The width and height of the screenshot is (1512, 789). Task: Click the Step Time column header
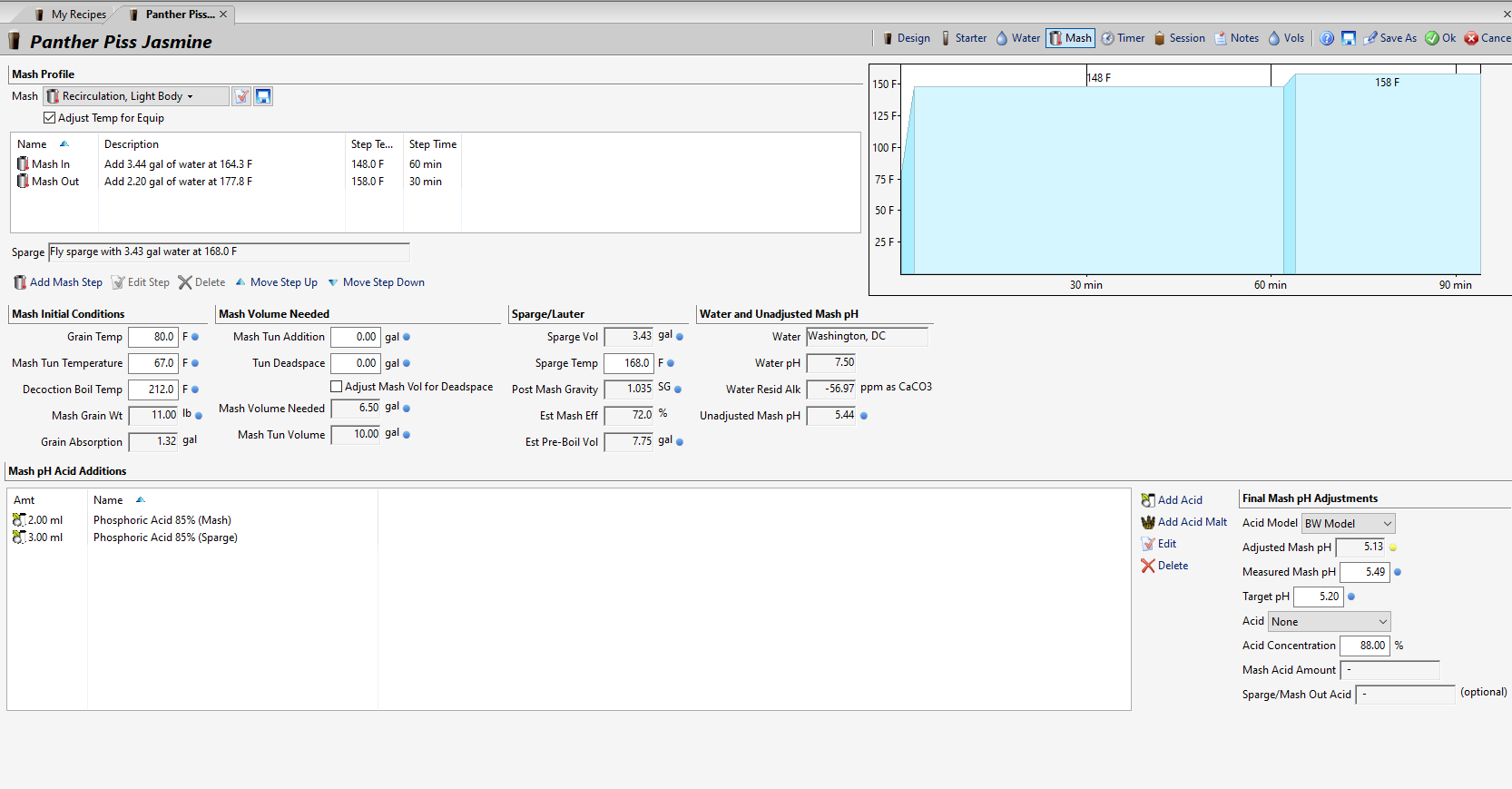(432, 144)
